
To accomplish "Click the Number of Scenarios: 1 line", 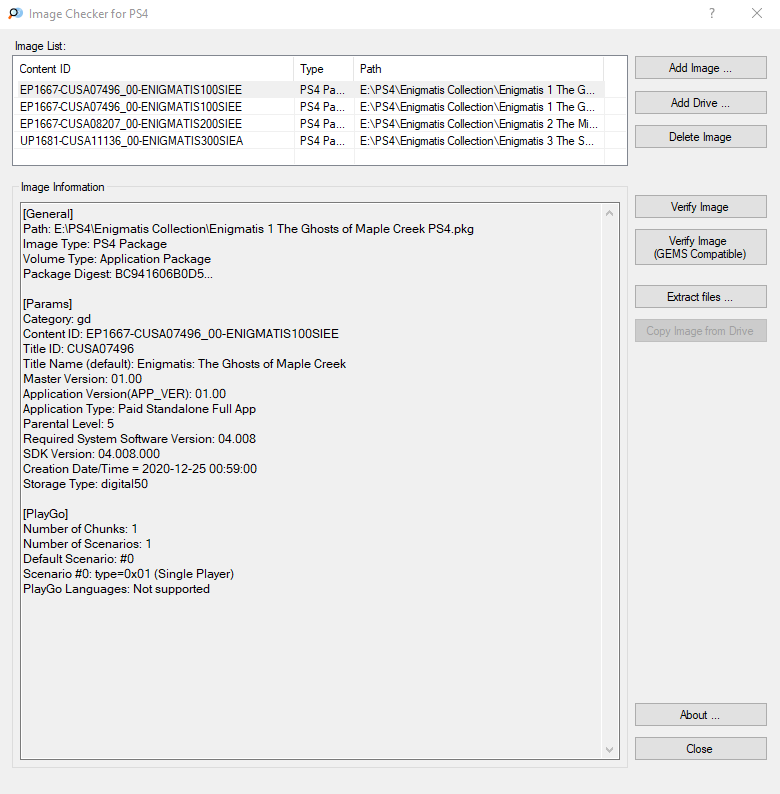I will point(87,544).
